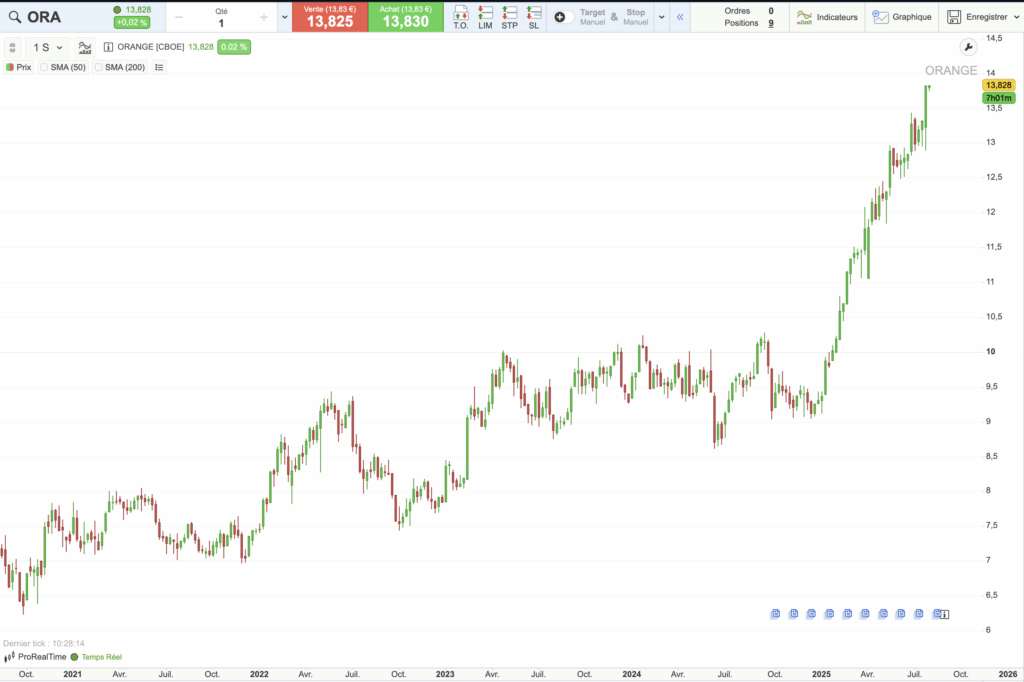Image resolution: width=1024 pixels, height=682 pixels.
Task: Open the ORA symbol search magnifier
Action: click(14, 17)
